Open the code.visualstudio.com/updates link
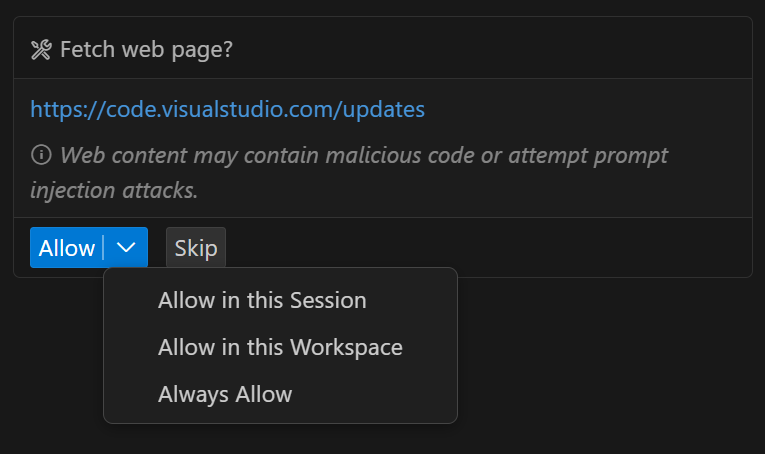This screenshot has width=765, height=454. (x=227, y=109)
